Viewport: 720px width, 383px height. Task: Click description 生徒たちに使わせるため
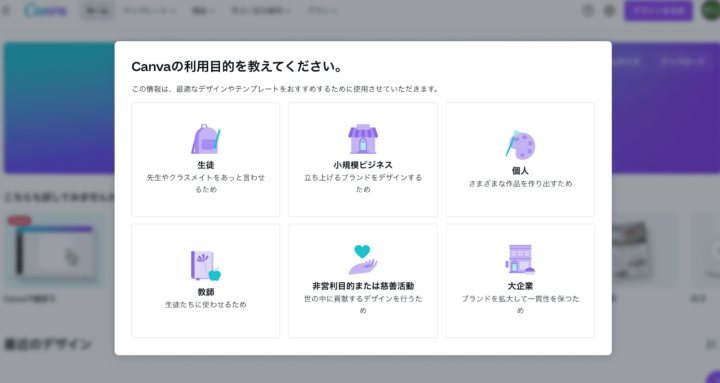206,304
